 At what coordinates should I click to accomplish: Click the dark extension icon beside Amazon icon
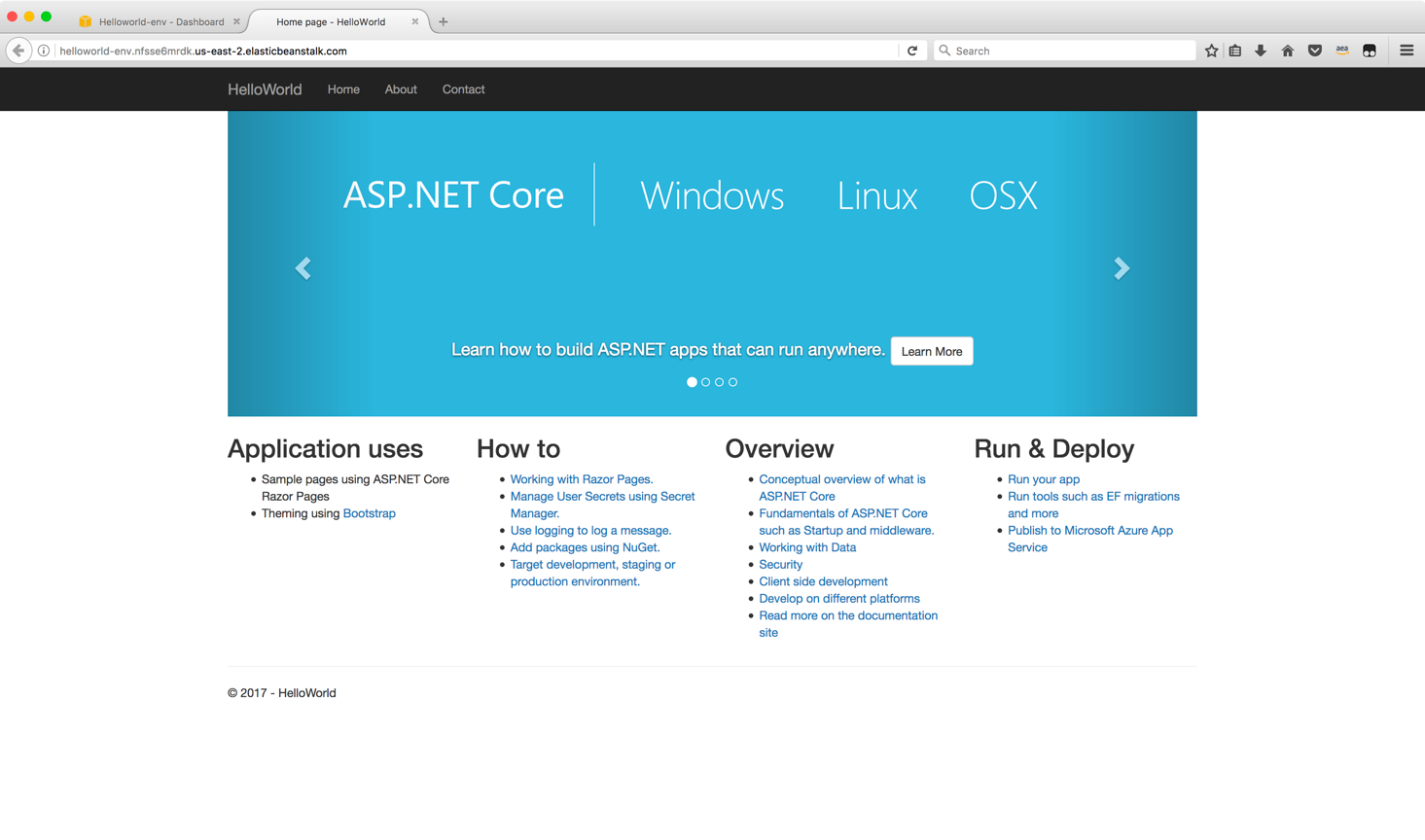[1370, 51]
